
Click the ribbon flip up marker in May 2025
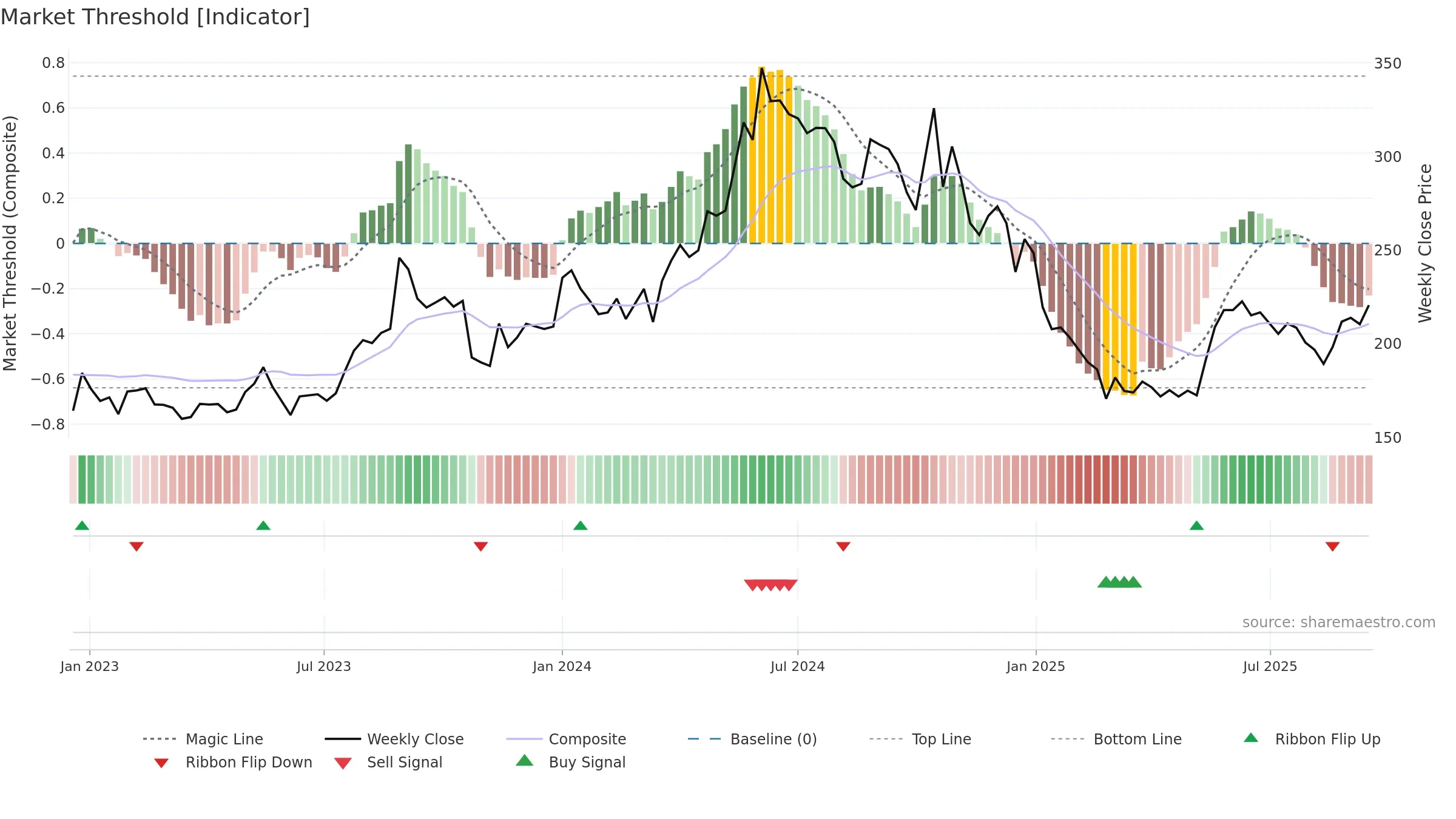(1197, 525)
